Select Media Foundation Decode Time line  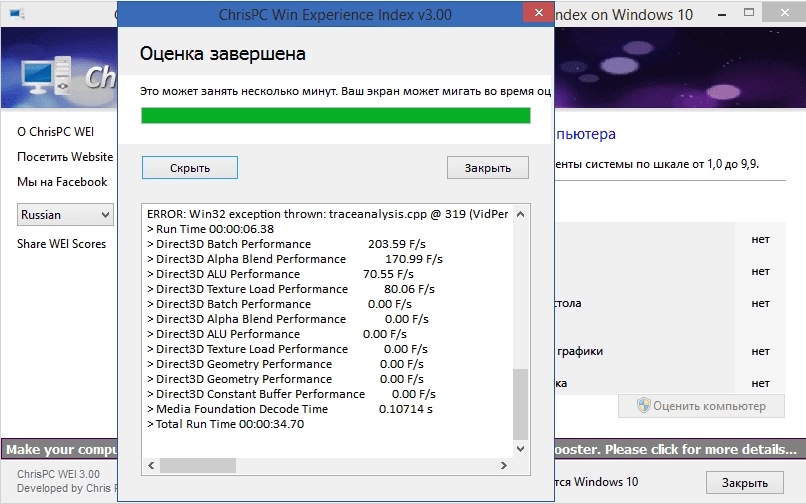290,409
